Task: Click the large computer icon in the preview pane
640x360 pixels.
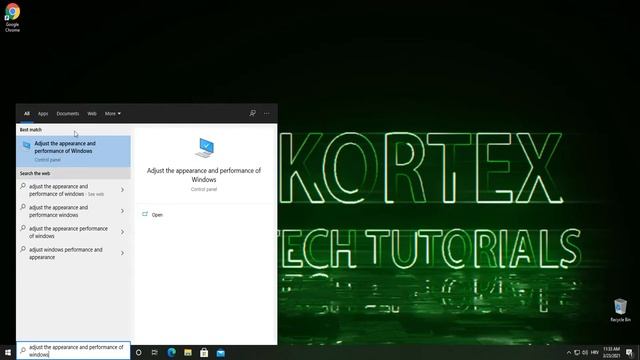Action: click(205, 148)
